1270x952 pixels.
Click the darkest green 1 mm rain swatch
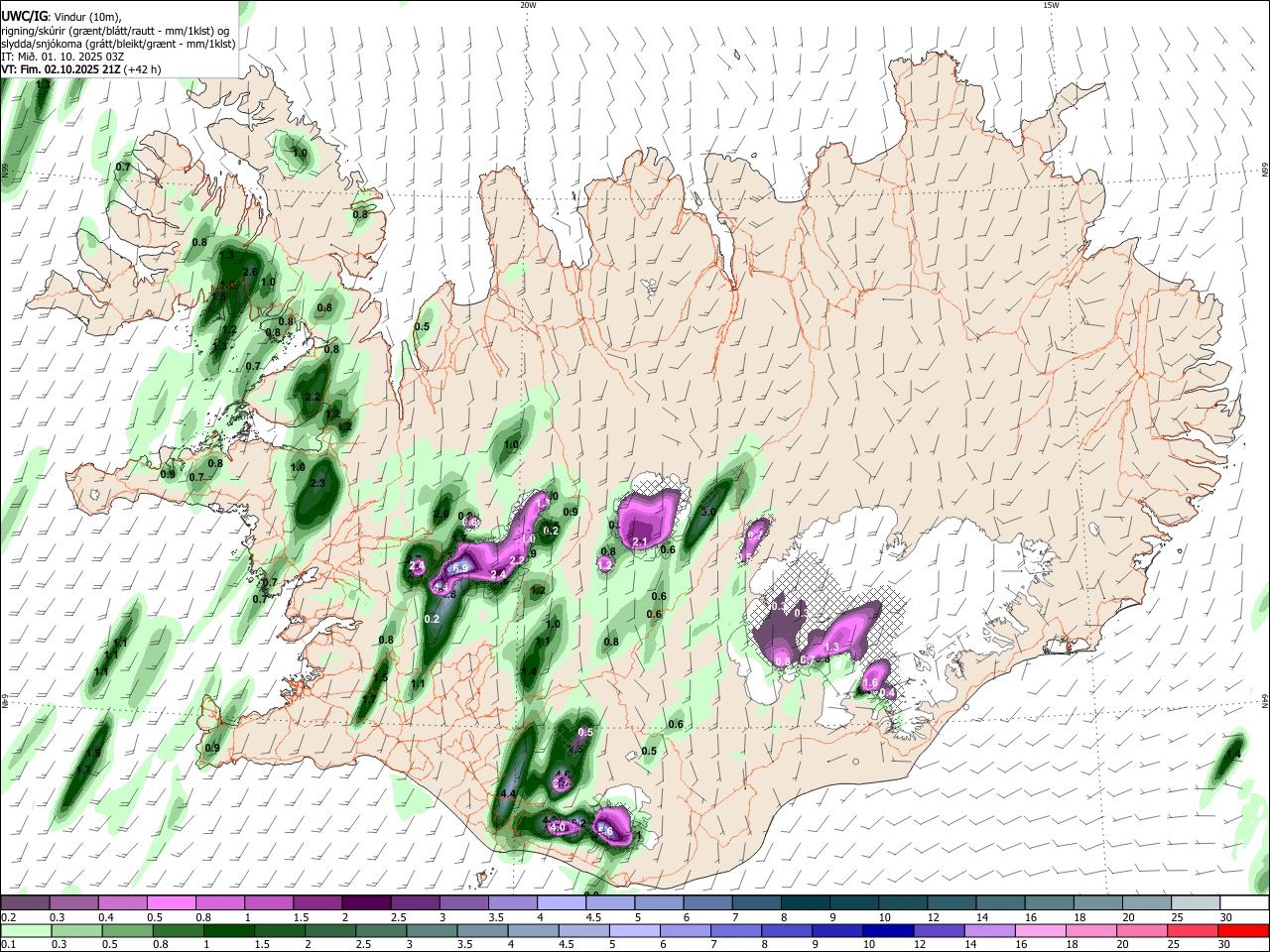click(228, 930)
